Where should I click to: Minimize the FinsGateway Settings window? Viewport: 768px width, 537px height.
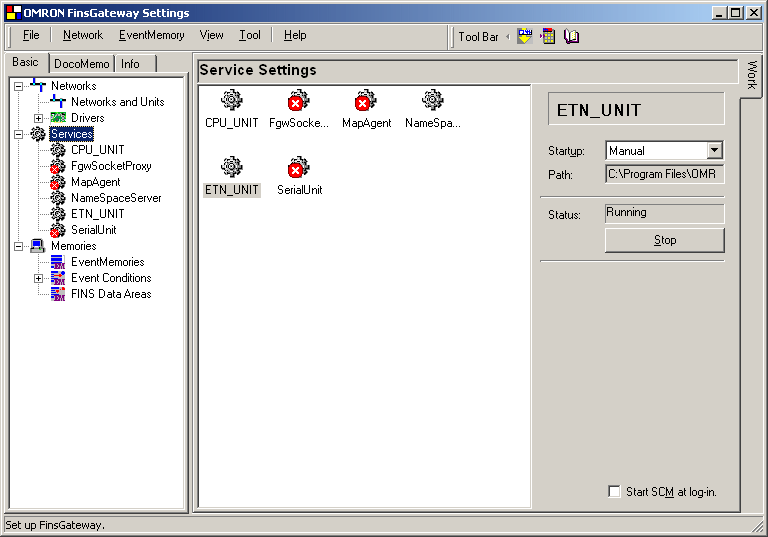coord(719,13)
